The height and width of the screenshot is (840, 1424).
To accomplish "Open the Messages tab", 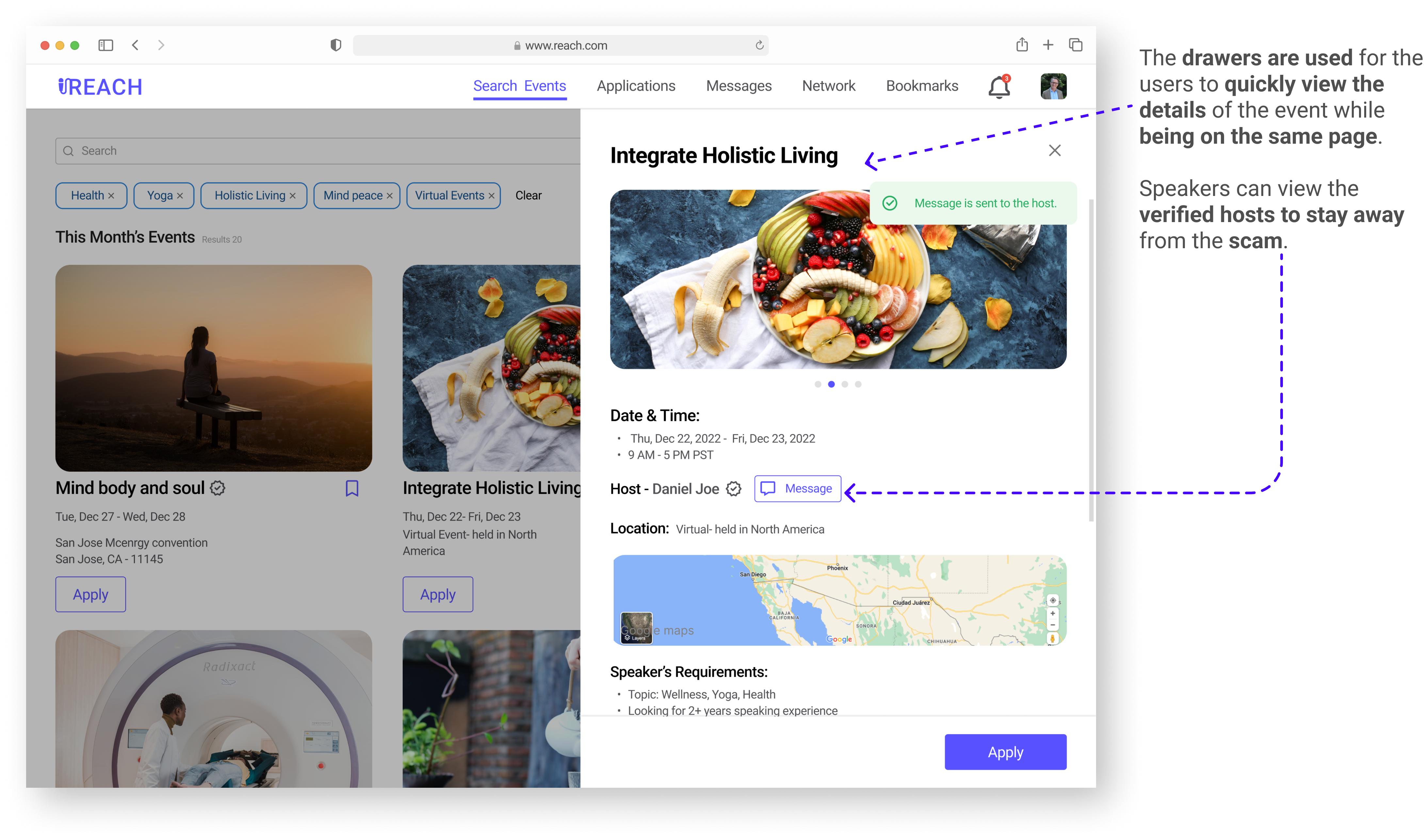I will point(738,86).
